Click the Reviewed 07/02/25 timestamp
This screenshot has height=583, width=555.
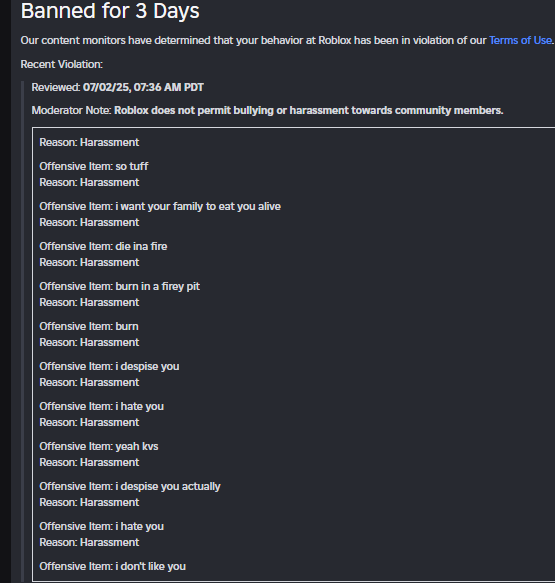[117, 87]
